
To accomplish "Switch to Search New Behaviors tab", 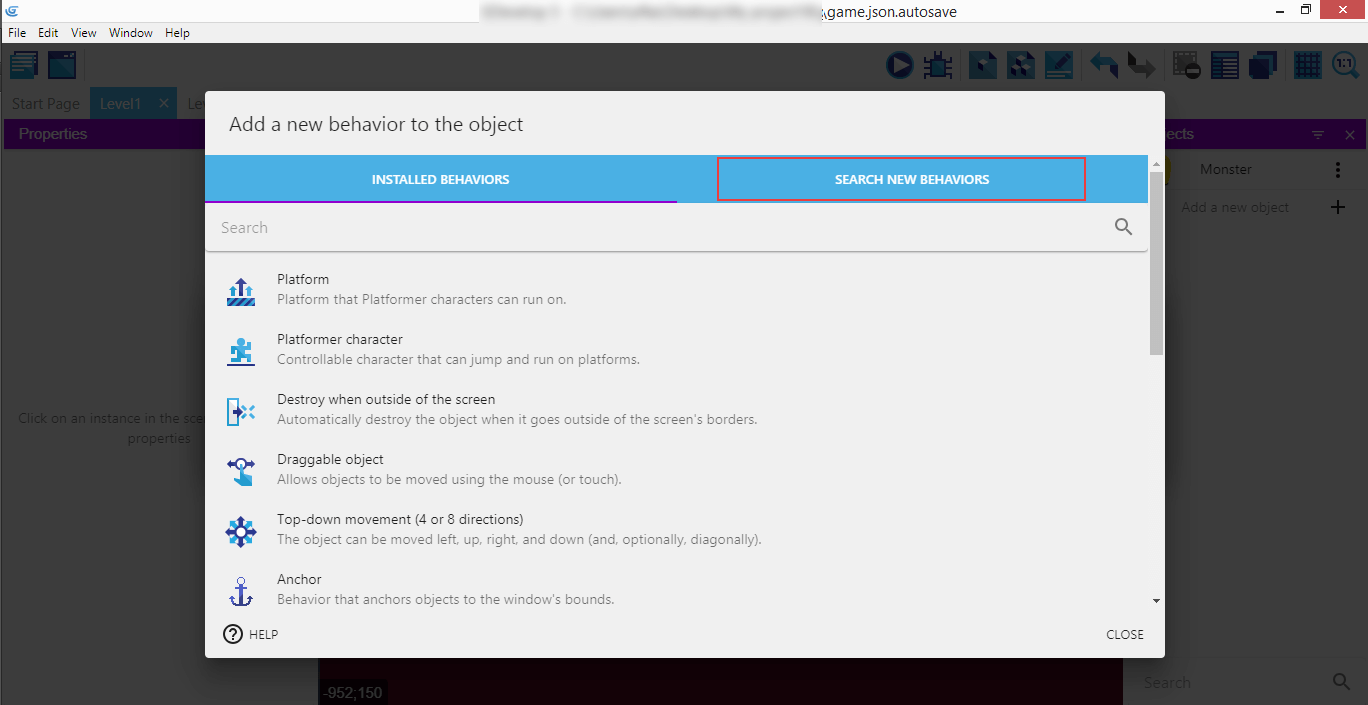I will 911,180.
